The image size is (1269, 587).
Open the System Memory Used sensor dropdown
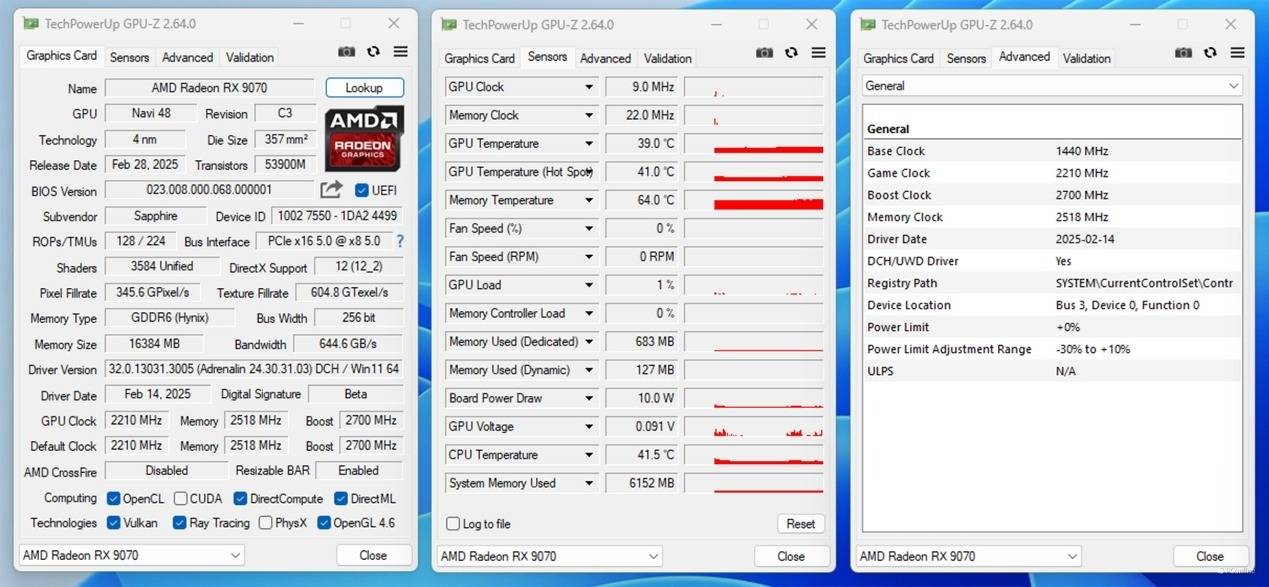(589, 483)
